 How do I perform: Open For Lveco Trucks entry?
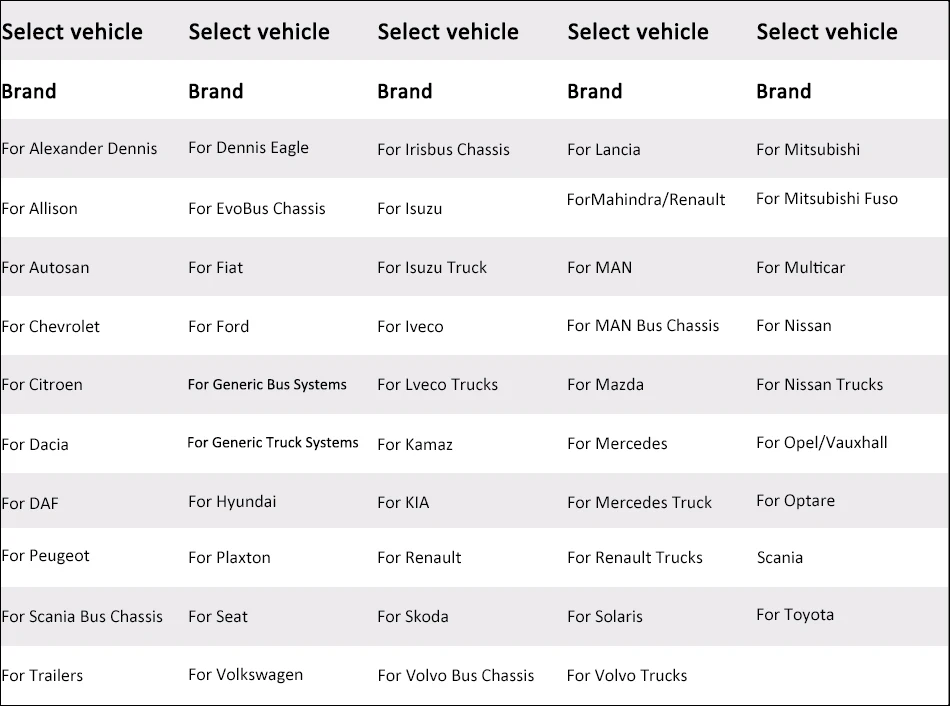click(x=437, y=385)
